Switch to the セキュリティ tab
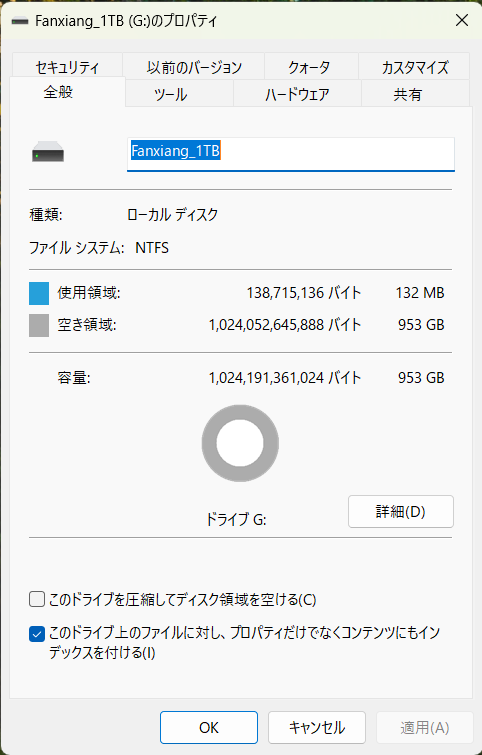 pos(67,67)
